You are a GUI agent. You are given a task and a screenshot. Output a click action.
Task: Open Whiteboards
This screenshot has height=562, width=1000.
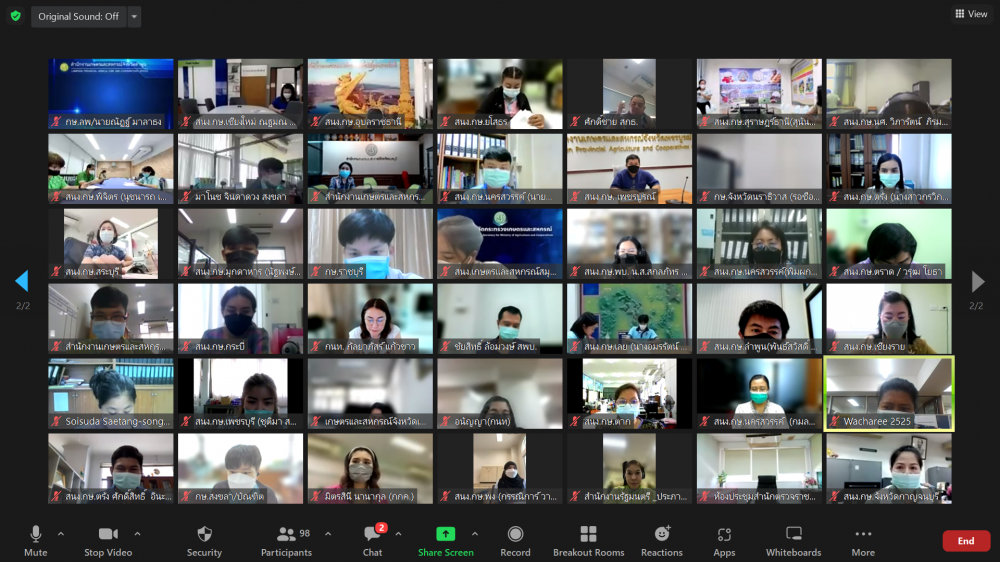pyautogui.click(x=793, y=540)
